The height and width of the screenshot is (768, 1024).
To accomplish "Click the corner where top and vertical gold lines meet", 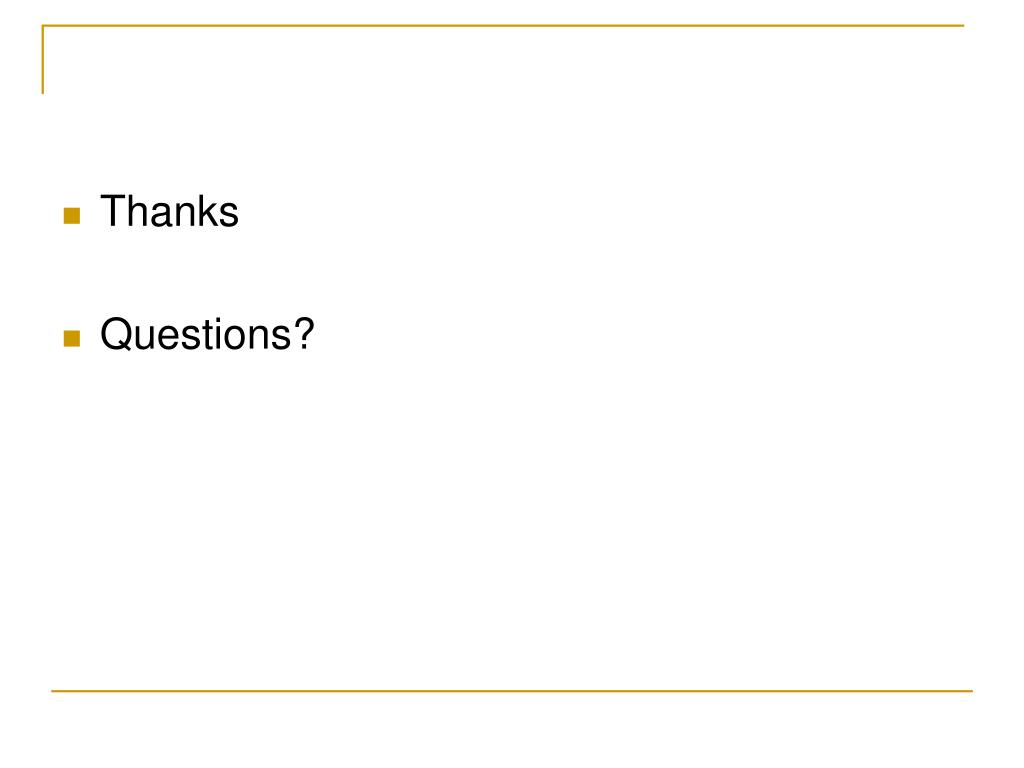I will (43, 26).
